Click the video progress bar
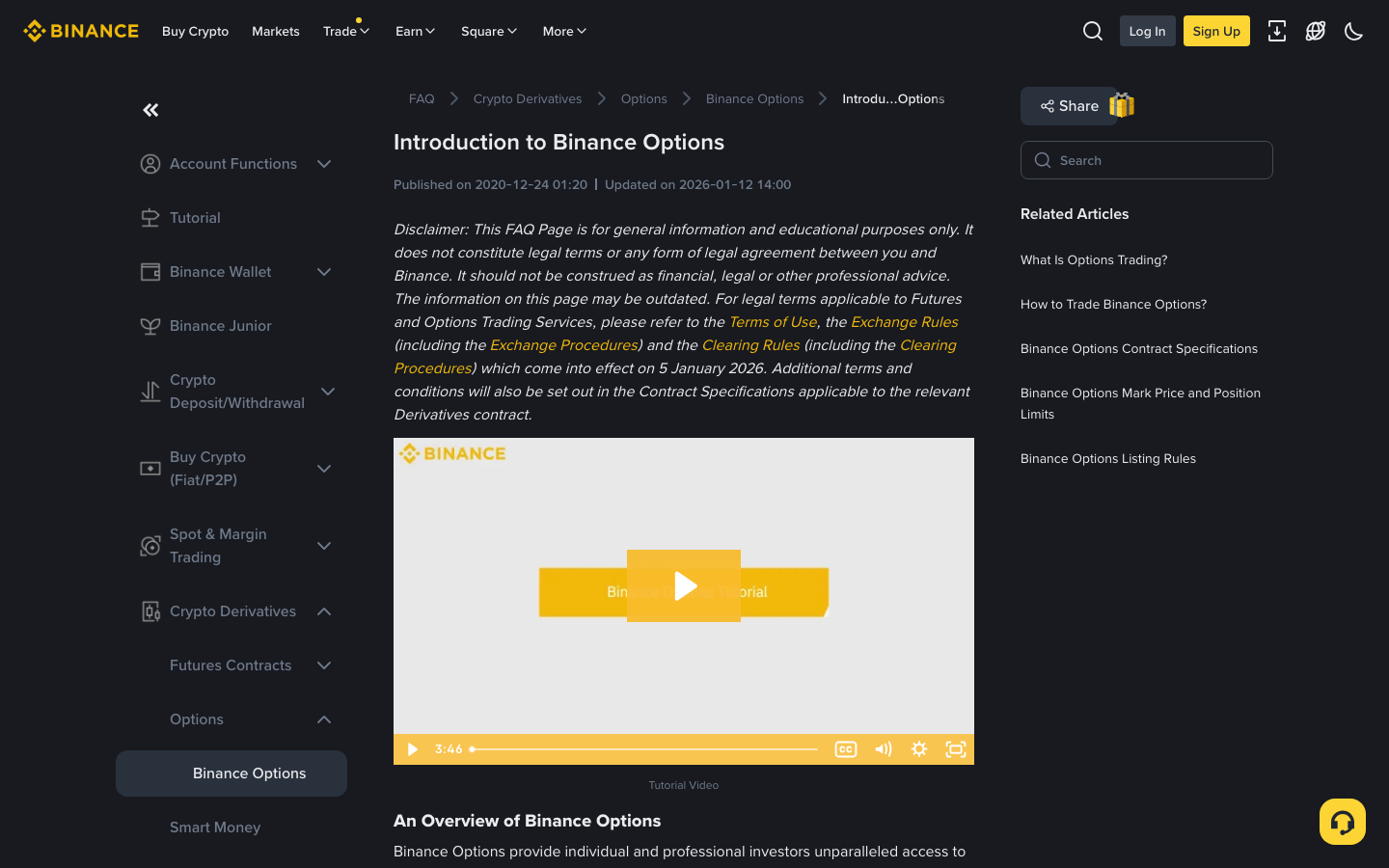Screen dimensions: 1389x868 click(x=646, y=748)
